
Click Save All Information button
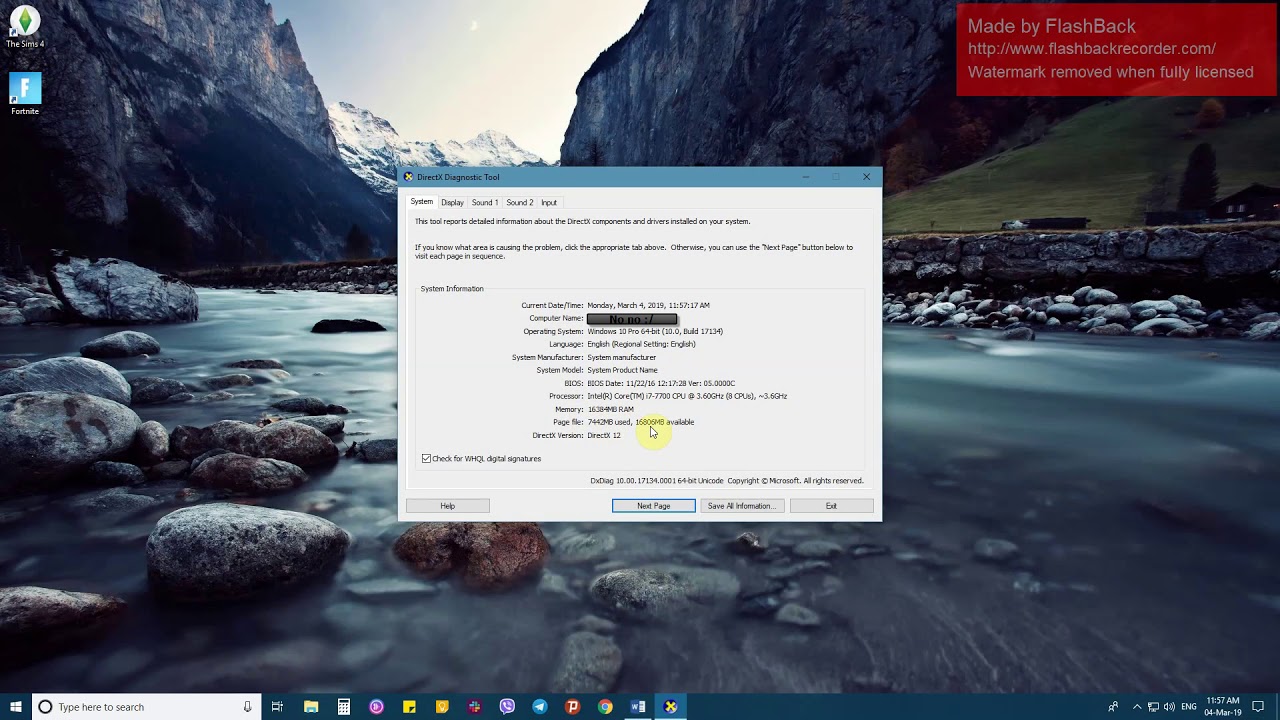pos(741,506)
